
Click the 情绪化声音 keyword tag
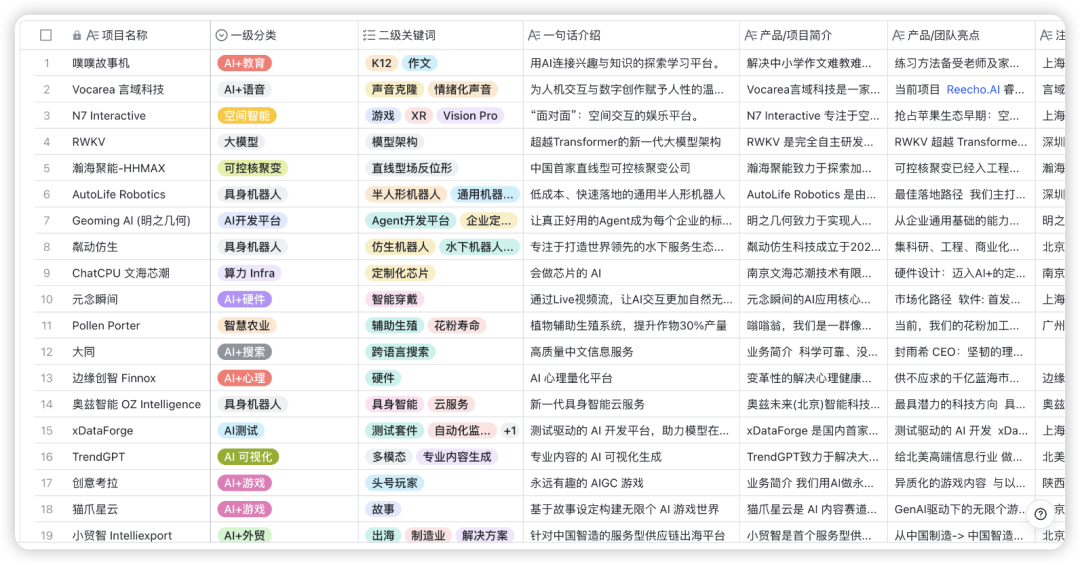click(463, 90)
